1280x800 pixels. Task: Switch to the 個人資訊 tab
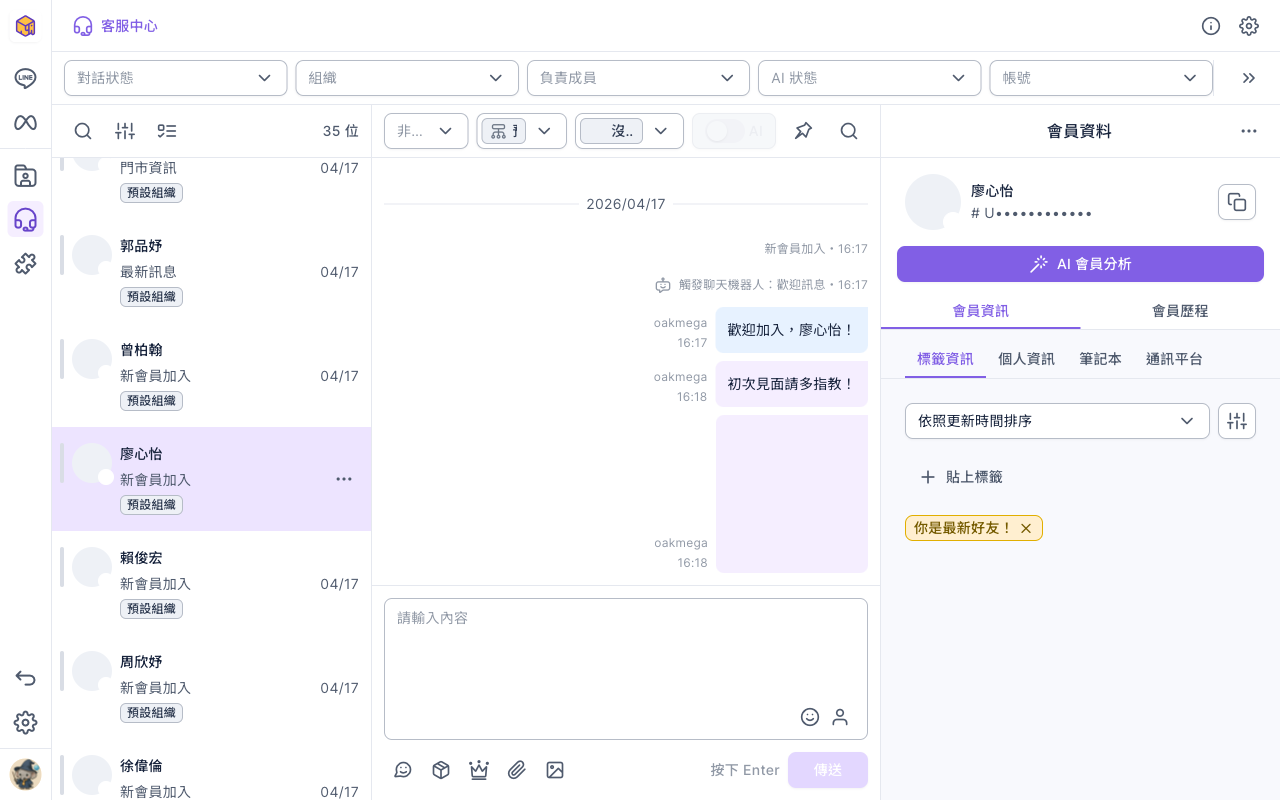click(1026, 359)
